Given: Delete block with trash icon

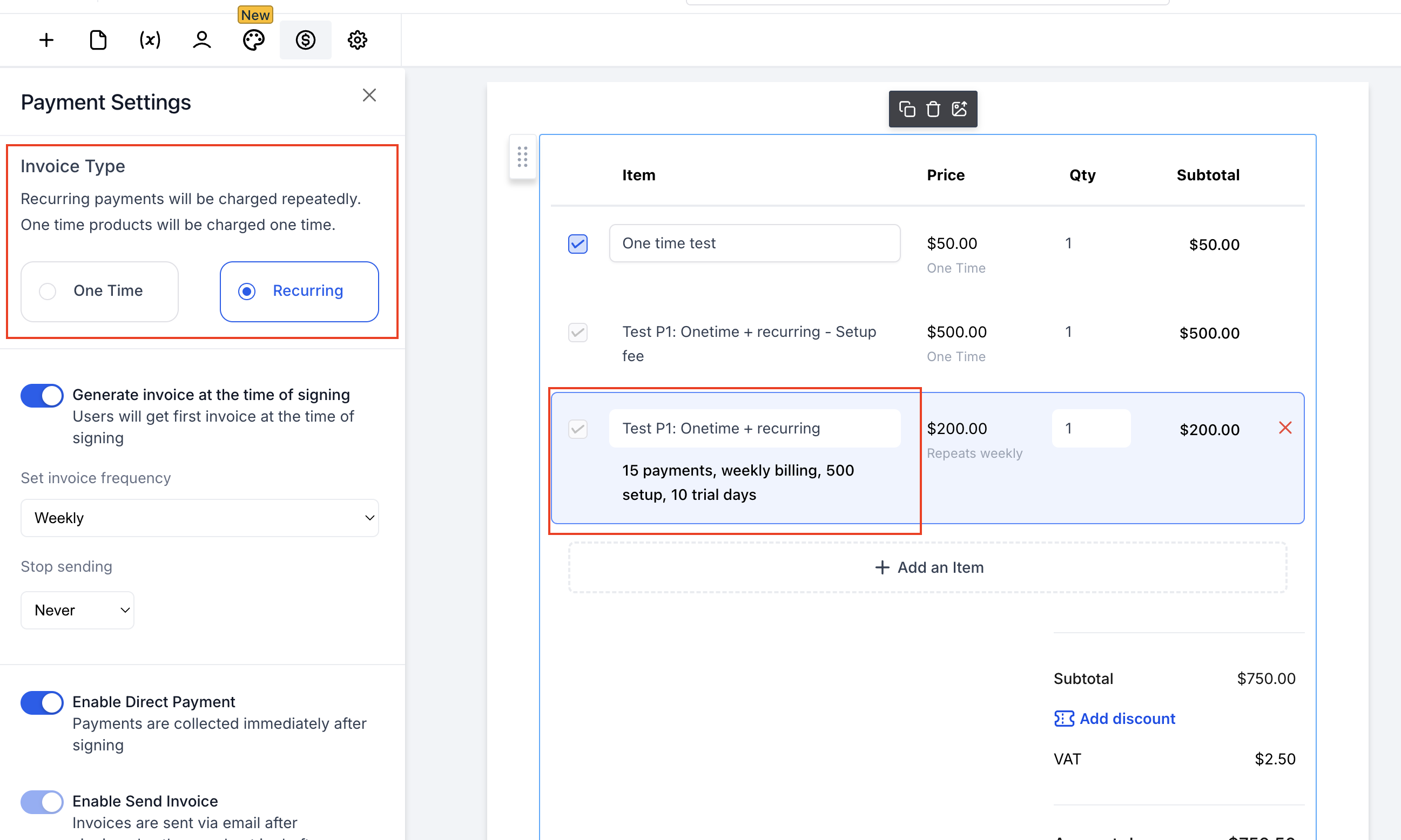Looking at the screenshot, I should click(x=933, y=109).
